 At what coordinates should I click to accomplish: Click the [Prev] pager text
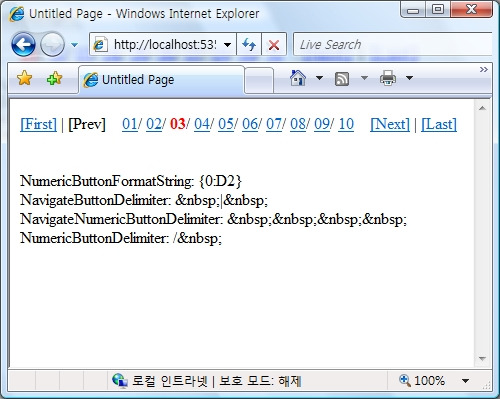click(x=87, y=124)
